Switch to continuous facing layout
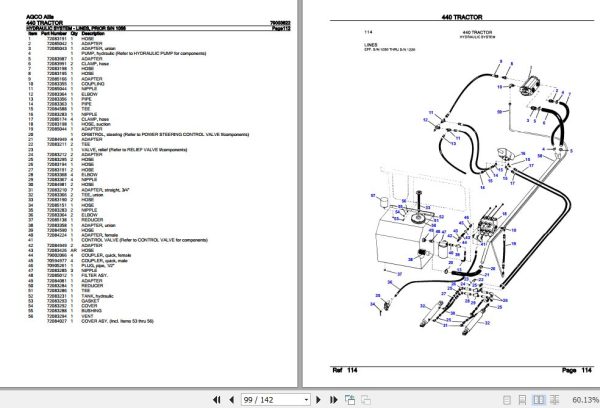This screenshot has width=600, height=408. 554,400
